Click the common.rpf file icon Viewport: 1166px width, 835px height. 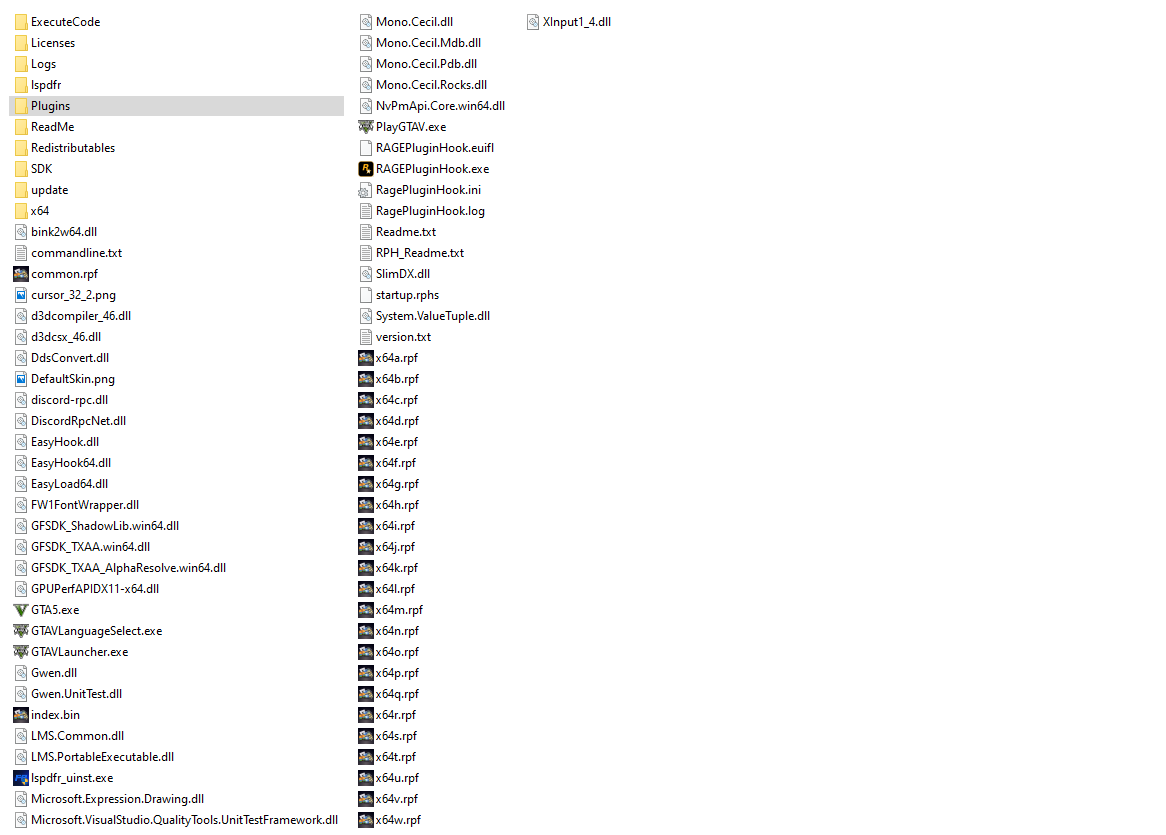[21, 274]
